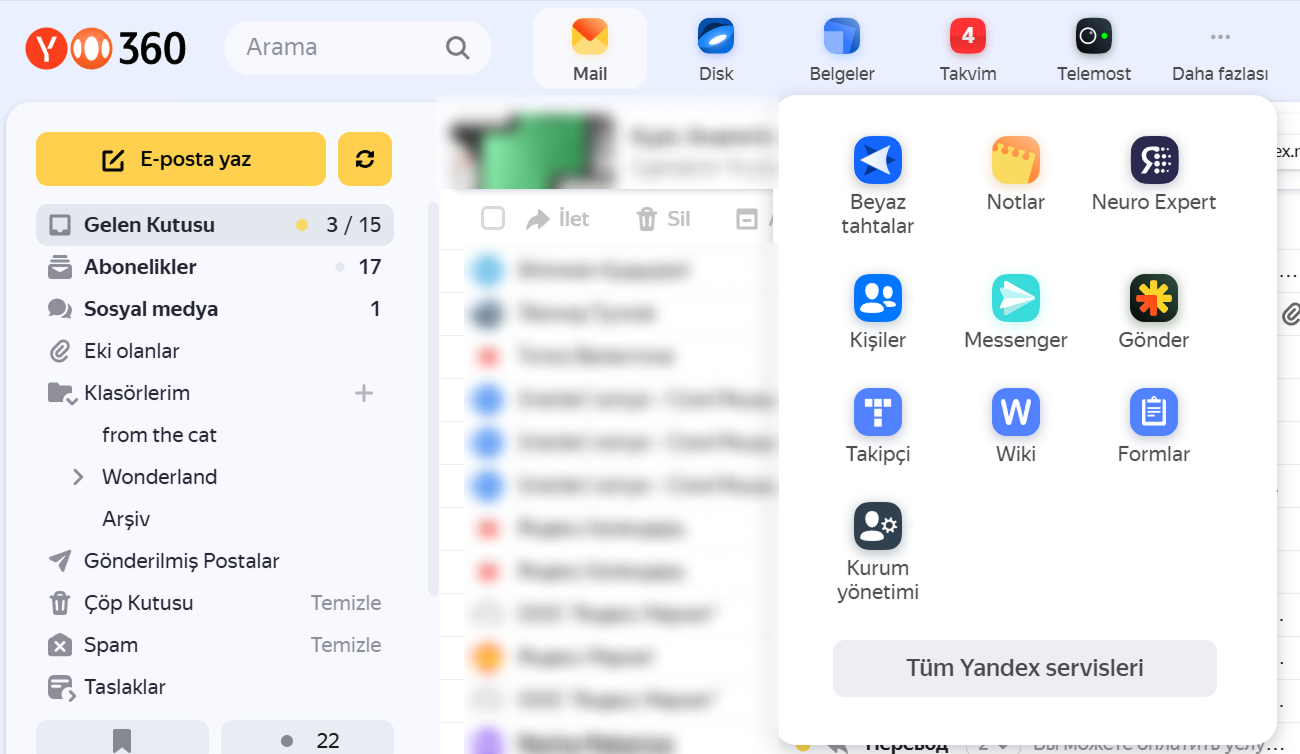Launch Neuro Expert from services panel
Screen dimensions: 1300x754
click(x=1153, y=161)
